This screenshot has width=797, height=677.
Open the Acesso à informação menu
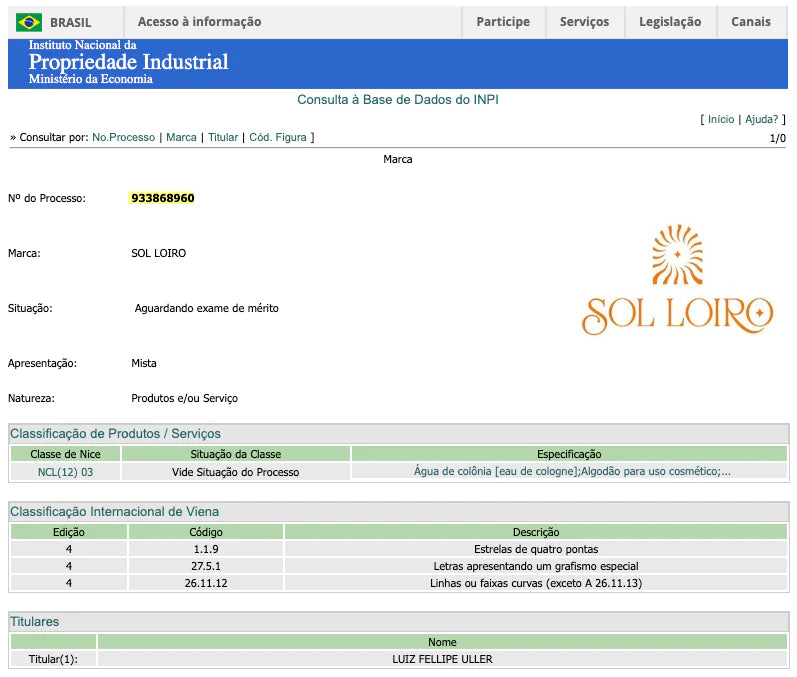pyautogui.click(x=199, y=22)
